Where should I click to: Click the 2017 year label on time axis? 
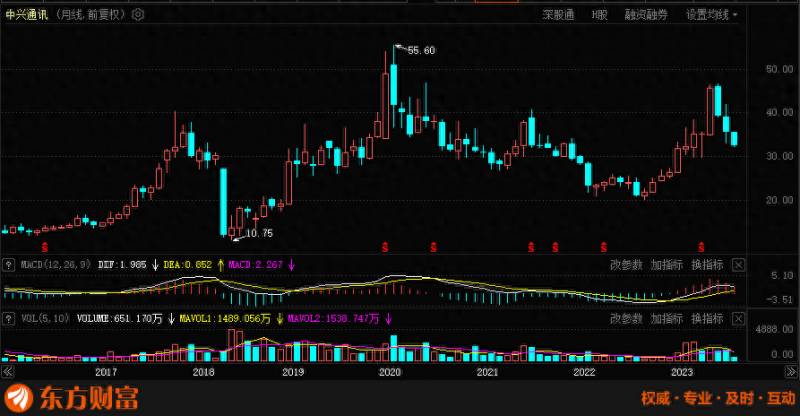[x=106, y=372]
